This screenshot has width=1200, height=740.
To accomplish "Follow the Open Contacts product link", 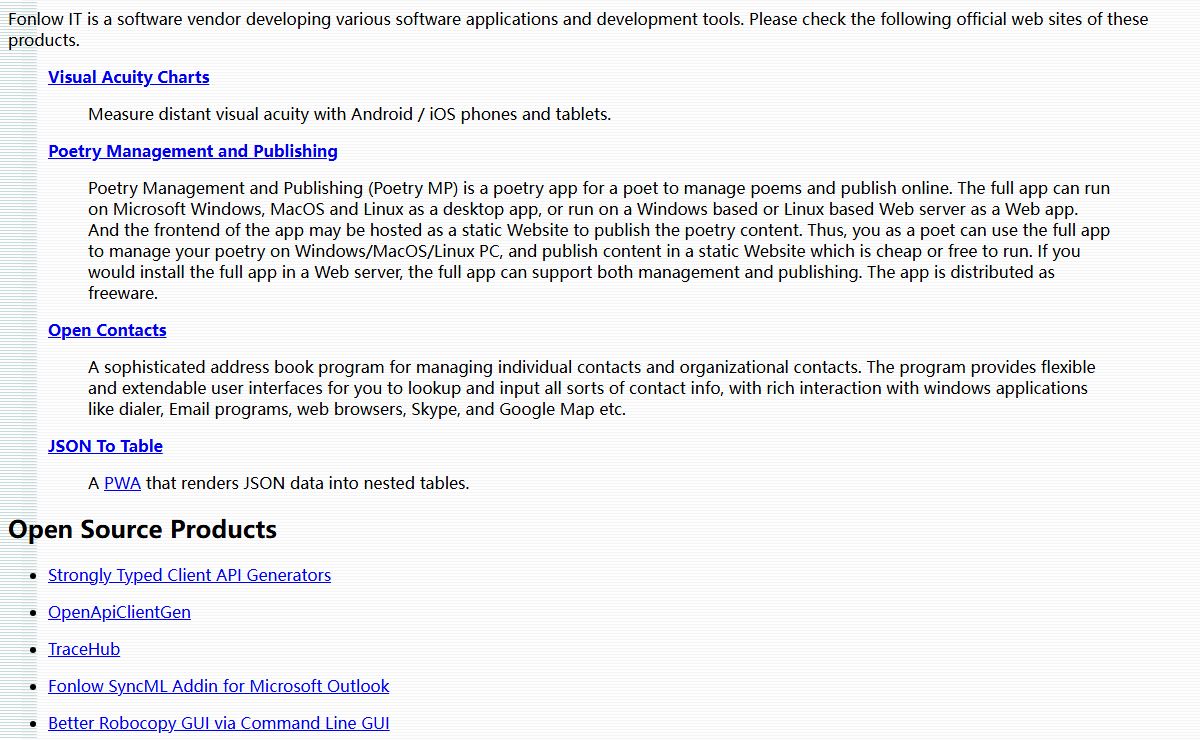I will click(107, 330).
